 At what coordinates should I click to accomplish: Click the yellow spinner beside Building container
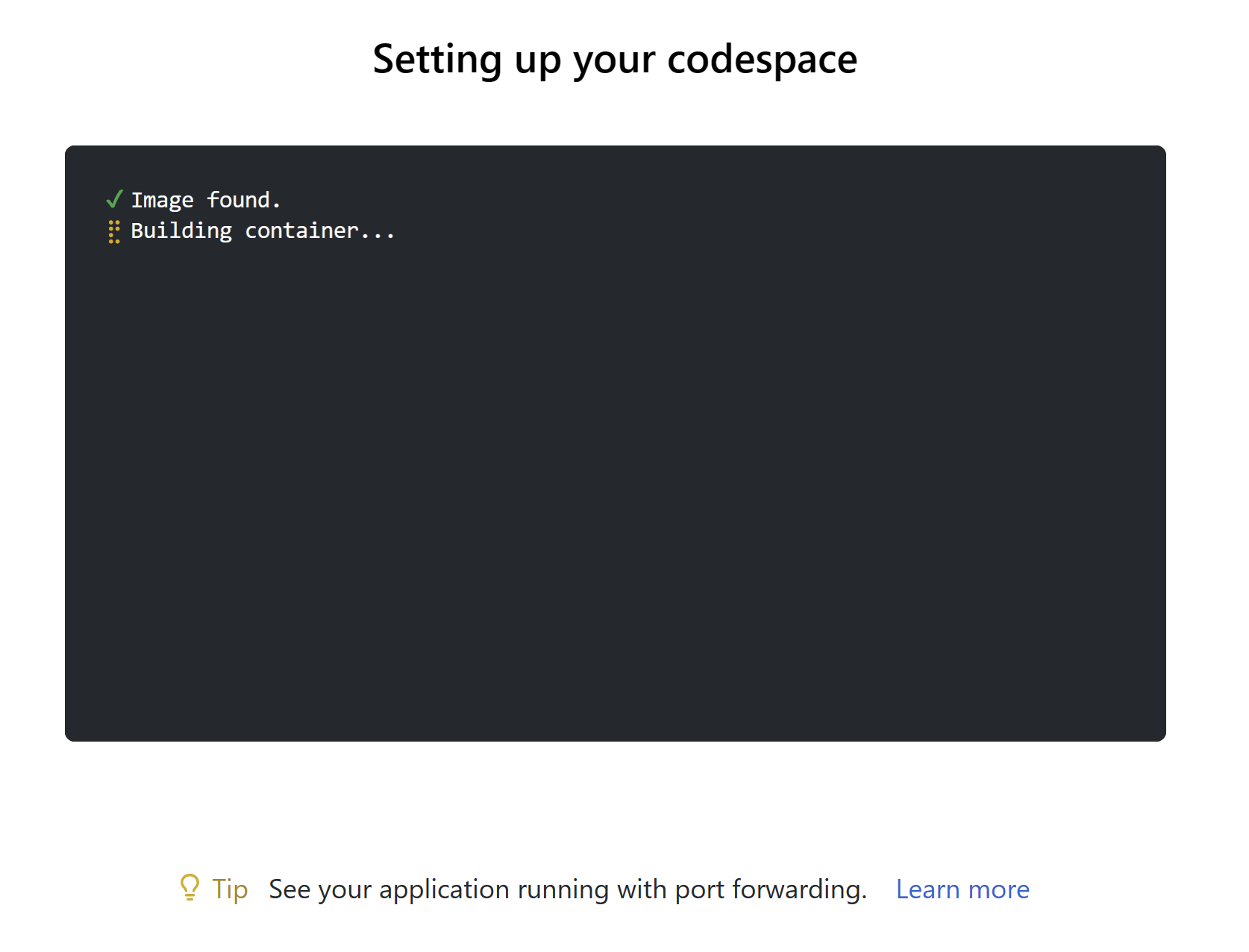[114, 231]
